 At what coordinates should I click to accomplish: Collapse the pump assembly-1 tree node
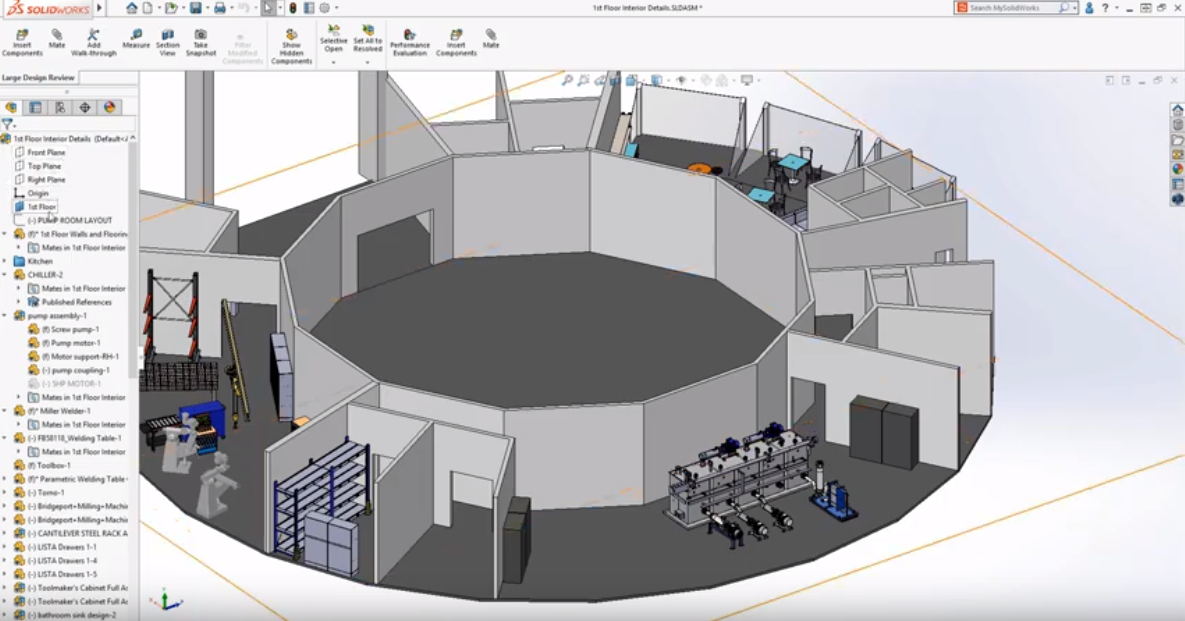[x=5, y=316]
